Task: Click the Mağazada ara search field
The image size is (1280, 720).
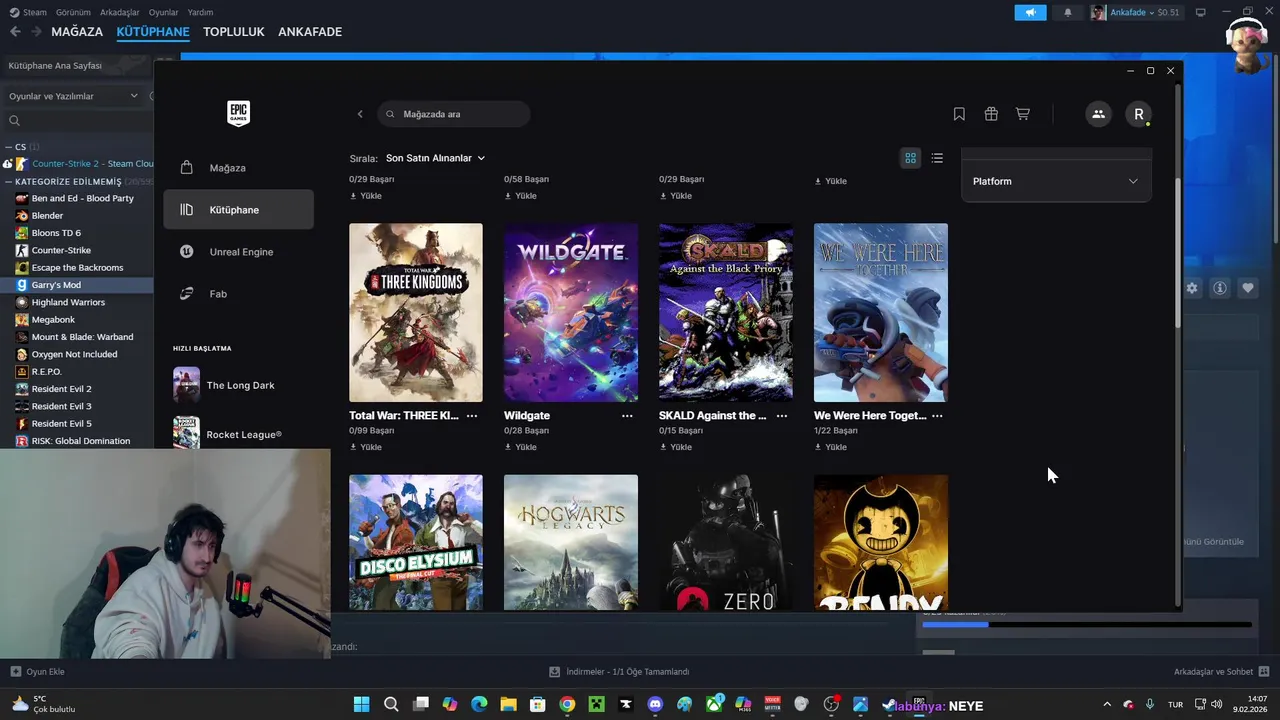Action: pyautogui.click(x=454, y=114)
